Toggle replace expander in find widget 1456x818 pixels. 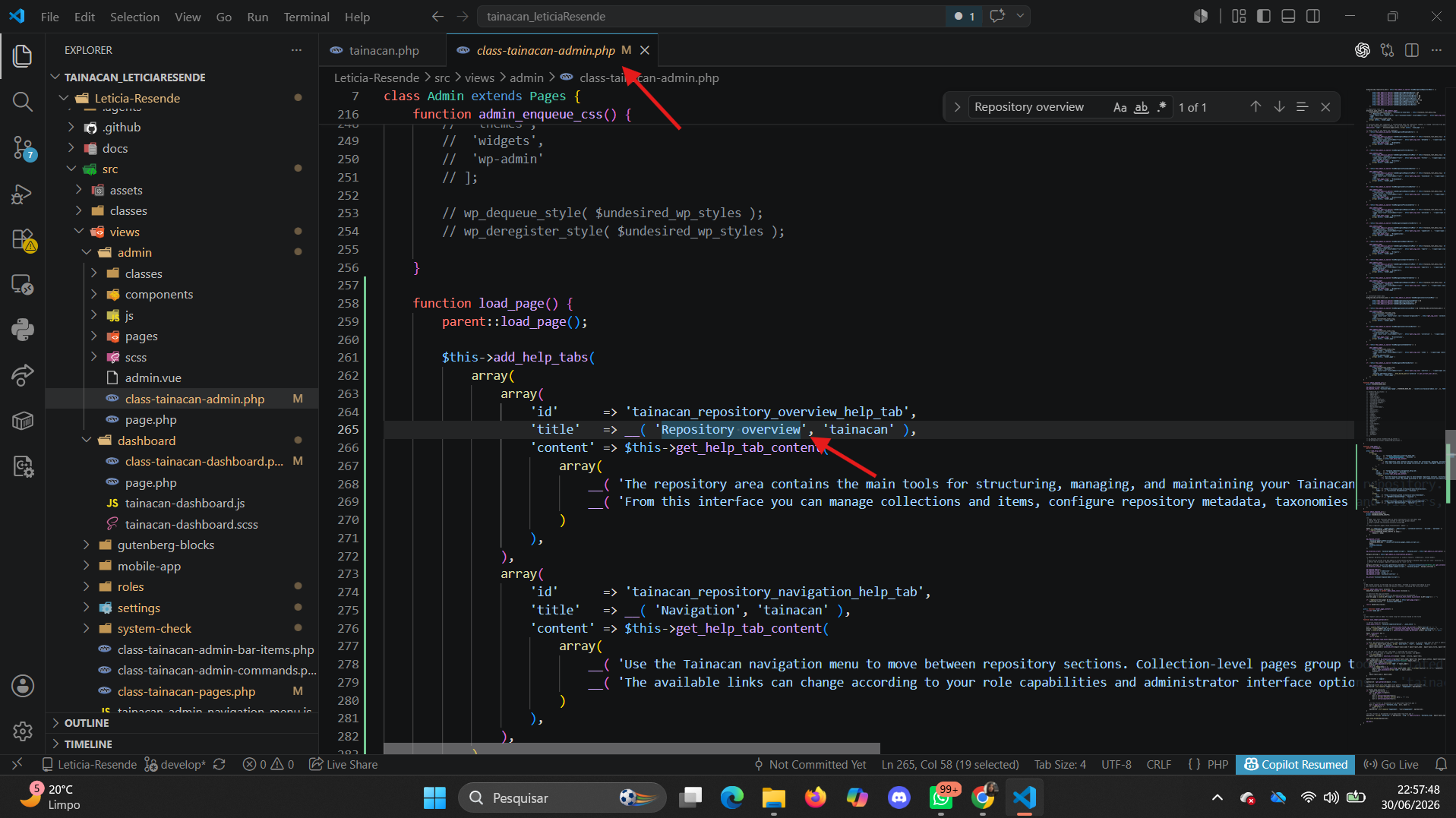(x=957, y=107)
